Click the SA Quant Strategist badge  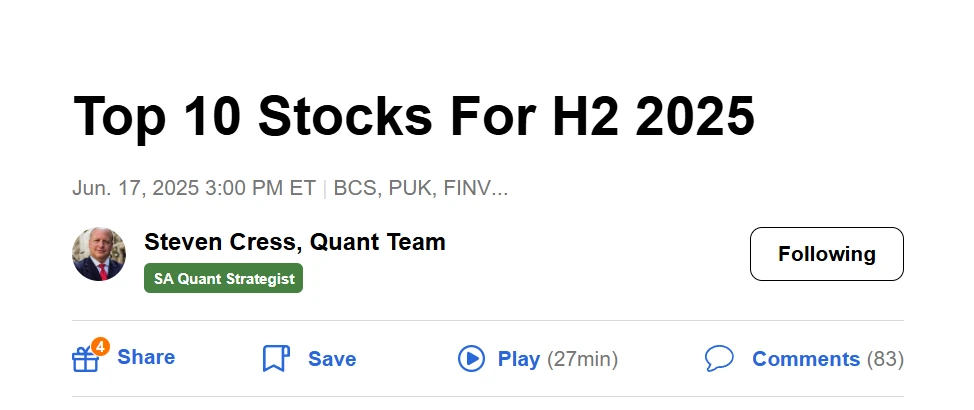223,279
